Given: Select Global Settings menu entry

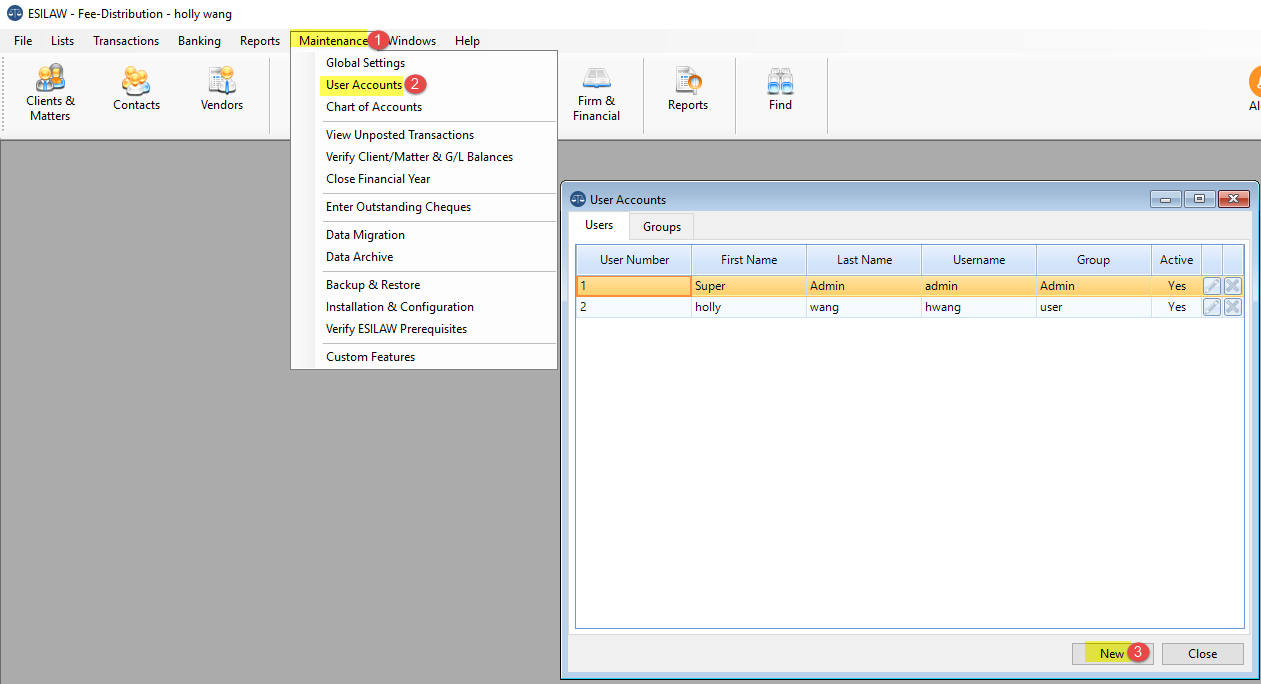Looking at the screenshot, I should click(x=365, y=63).
